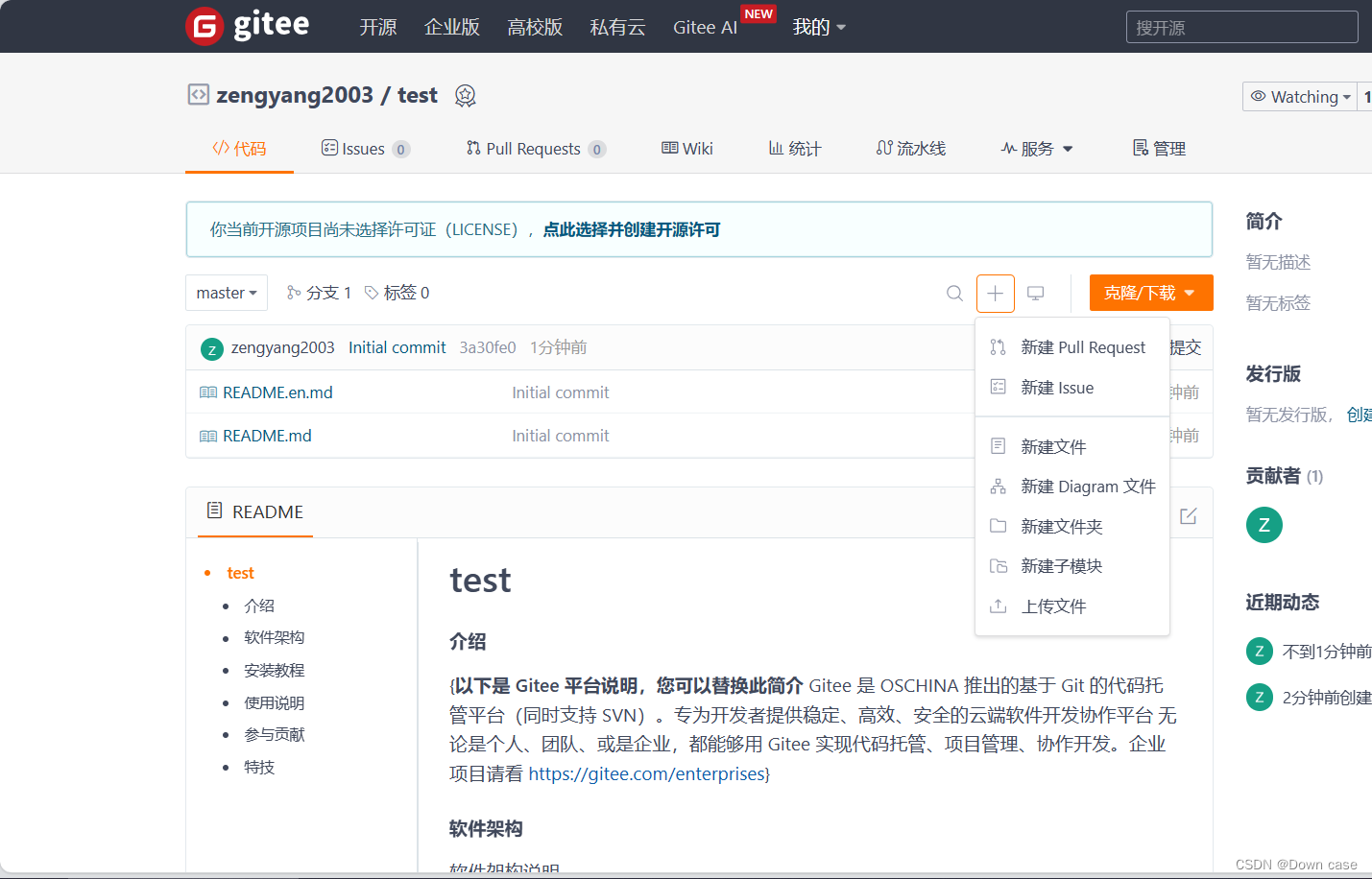
Task: Switch to the 流水线 tab
Action: pyautogui.click(x=911, y=149)
